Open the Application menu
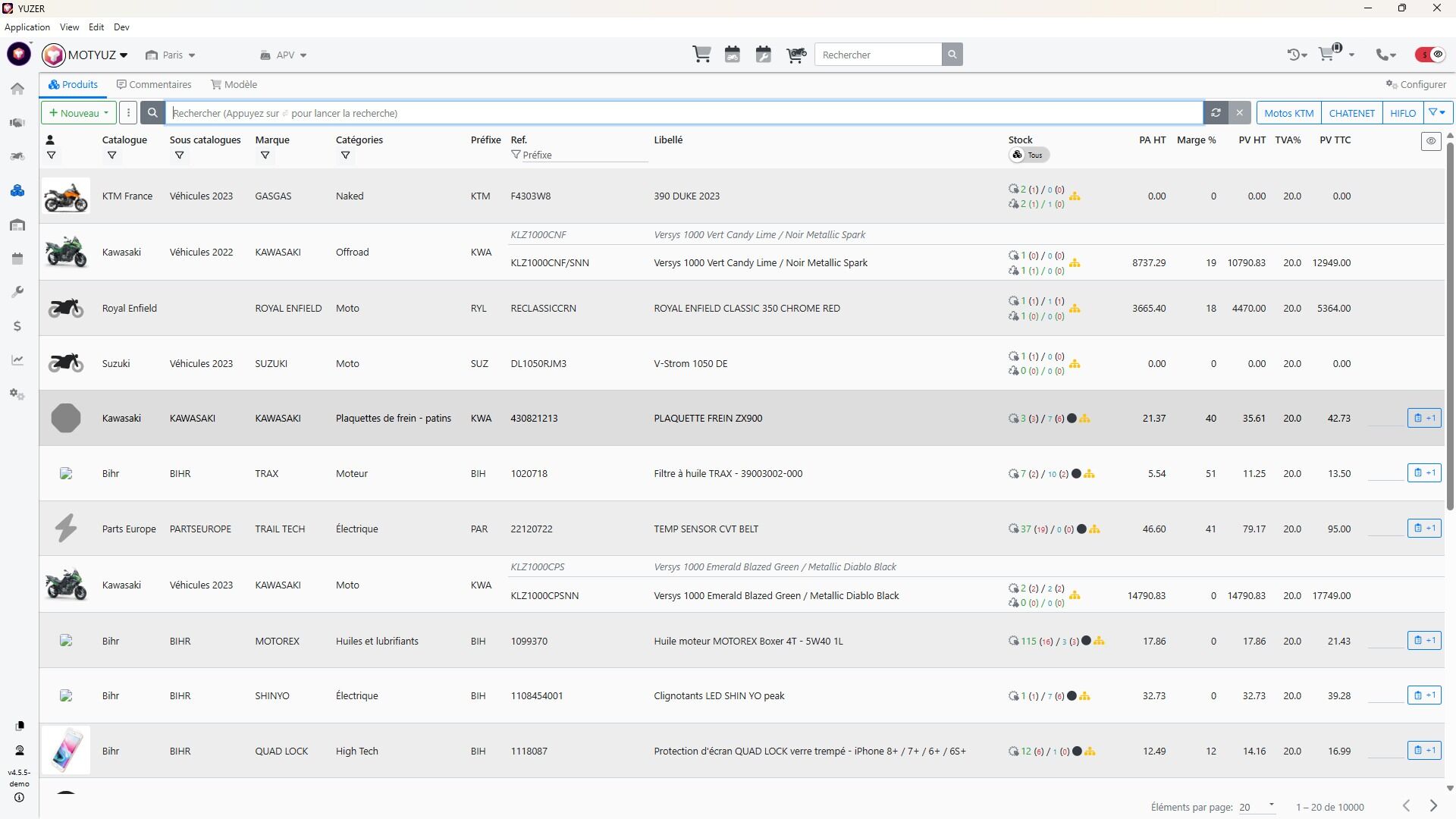The image size is (1456, 819). [x=27, y=27]
